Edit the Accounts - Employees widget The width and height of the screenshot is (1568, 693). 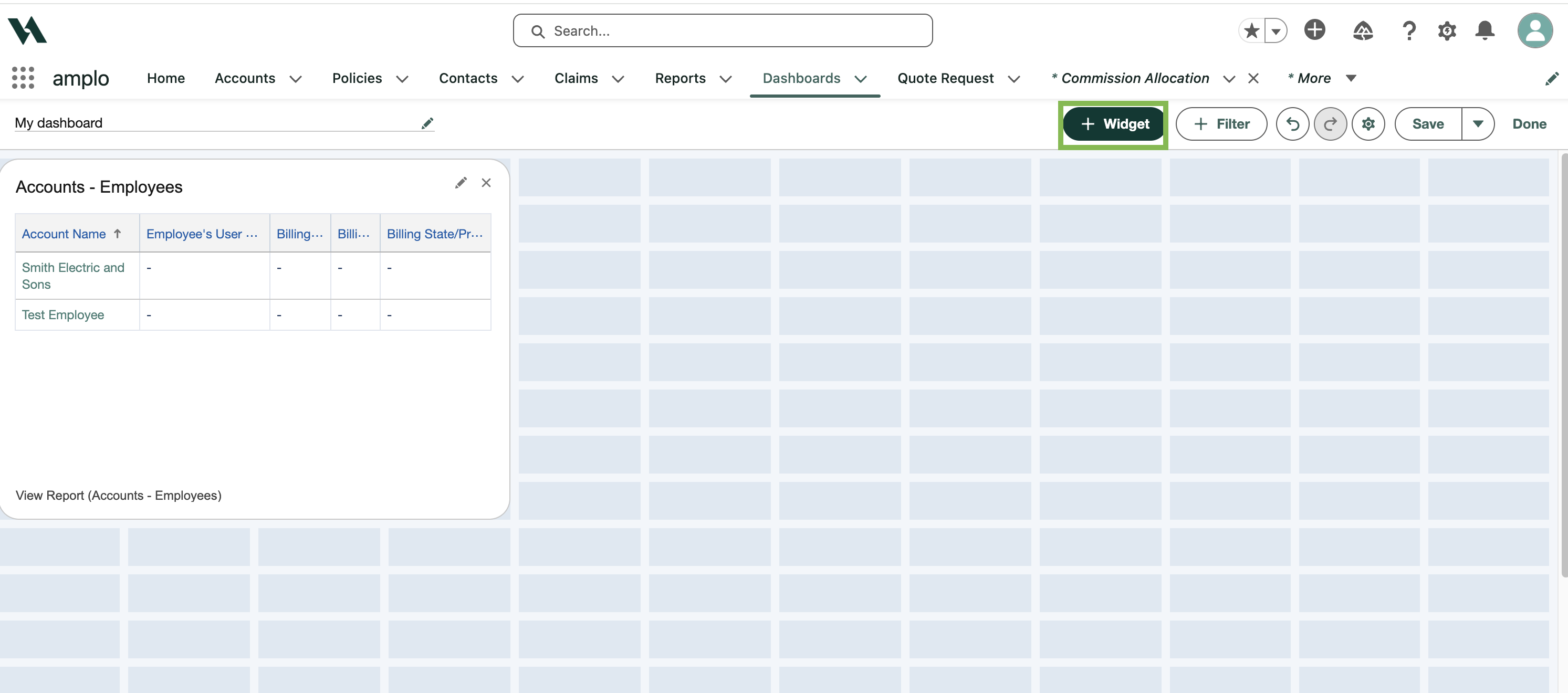pyautogui.click(x=461, y=183)
